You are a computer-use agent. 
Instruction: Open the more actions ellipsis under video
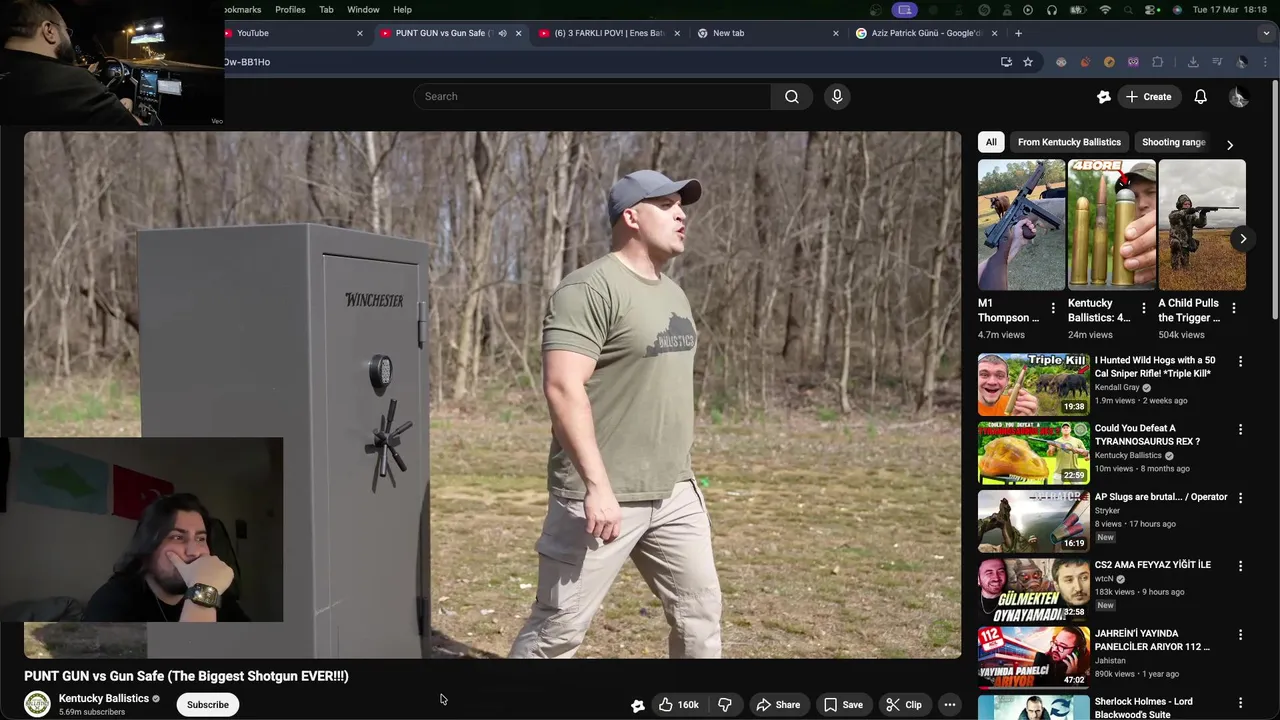[950, 705]
